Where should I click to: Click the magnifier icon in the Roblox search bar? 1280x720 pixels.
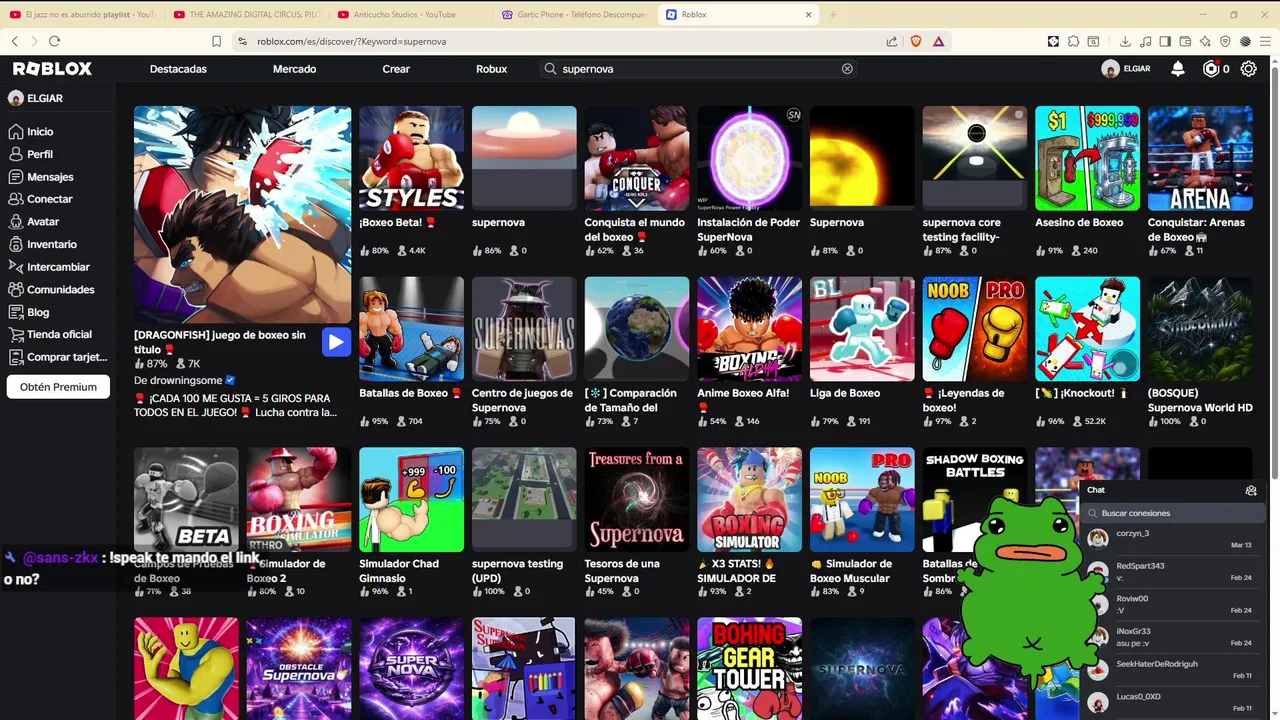550,69
